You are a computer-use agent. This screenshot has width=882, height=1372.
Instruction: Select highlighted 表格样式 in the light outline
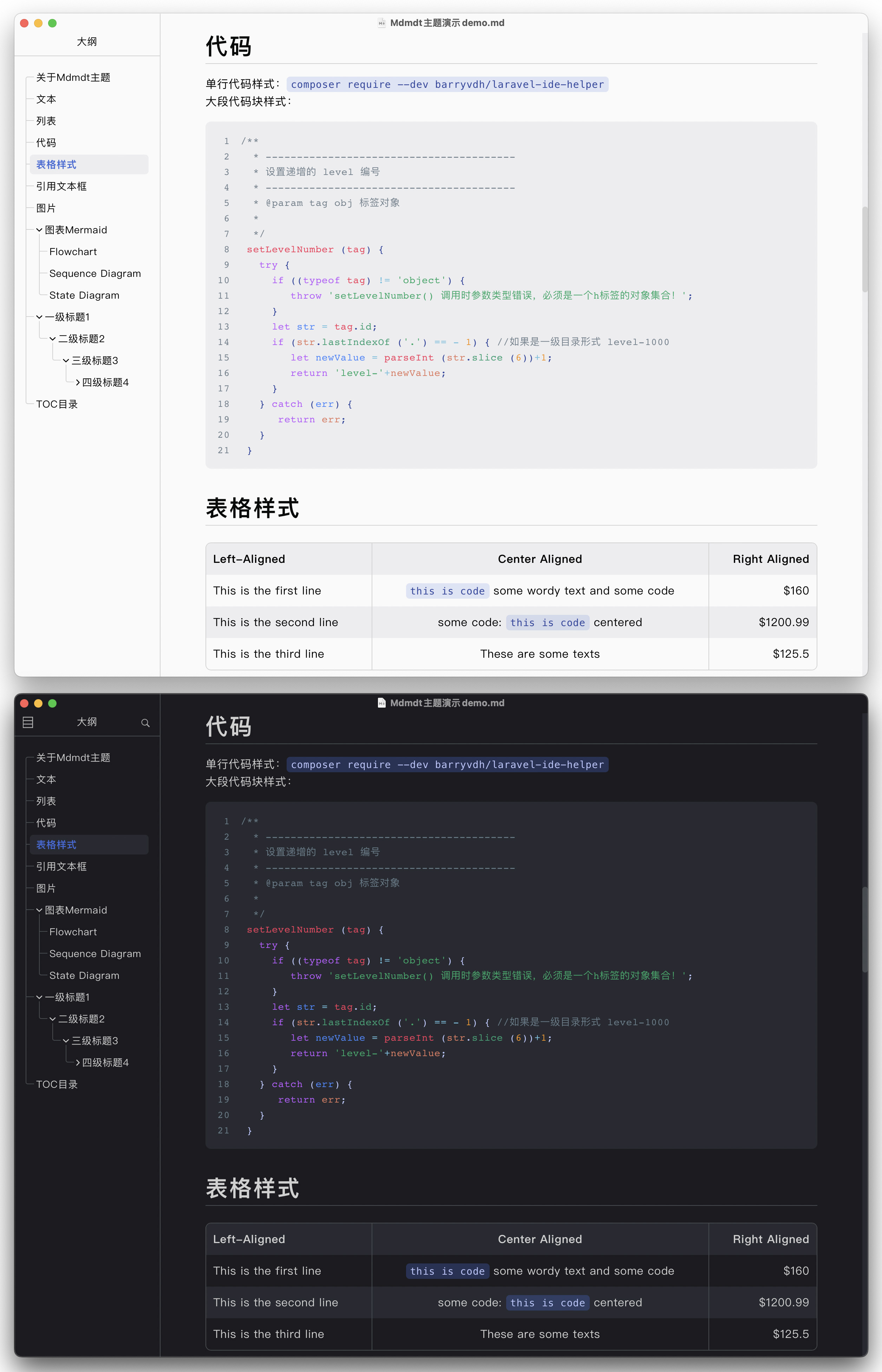[89, 165]
